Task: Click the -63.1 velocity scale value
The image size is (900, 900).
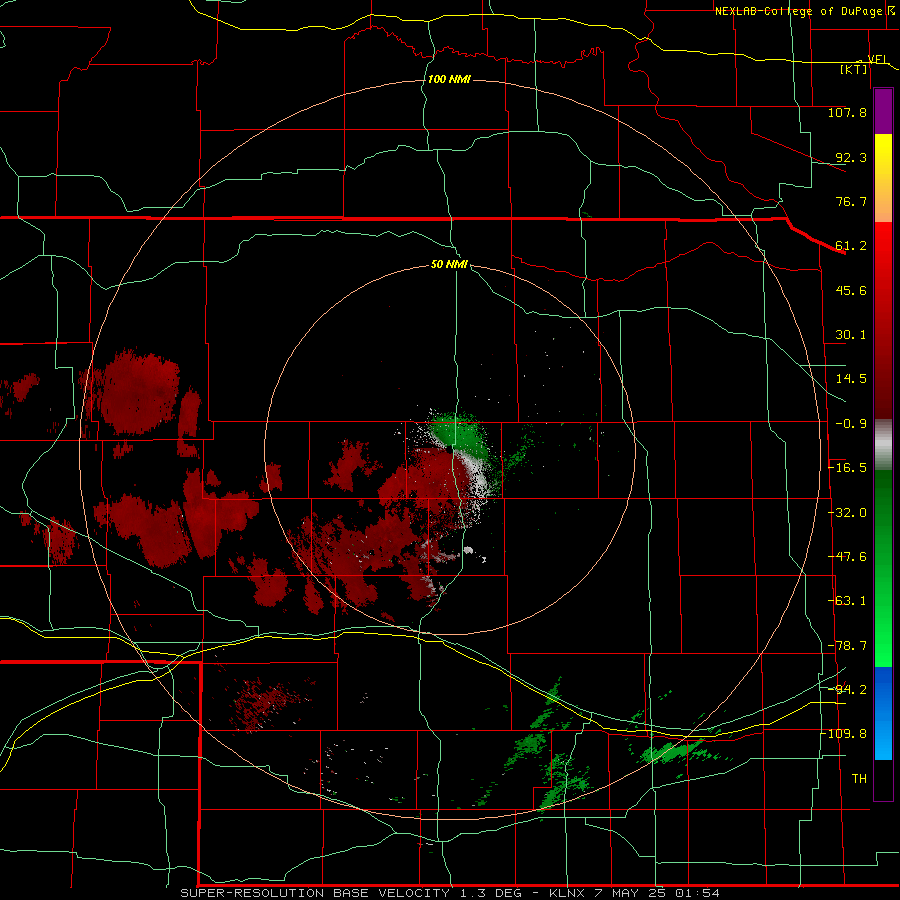Action: pyautogui.click(x=847, y=601)
